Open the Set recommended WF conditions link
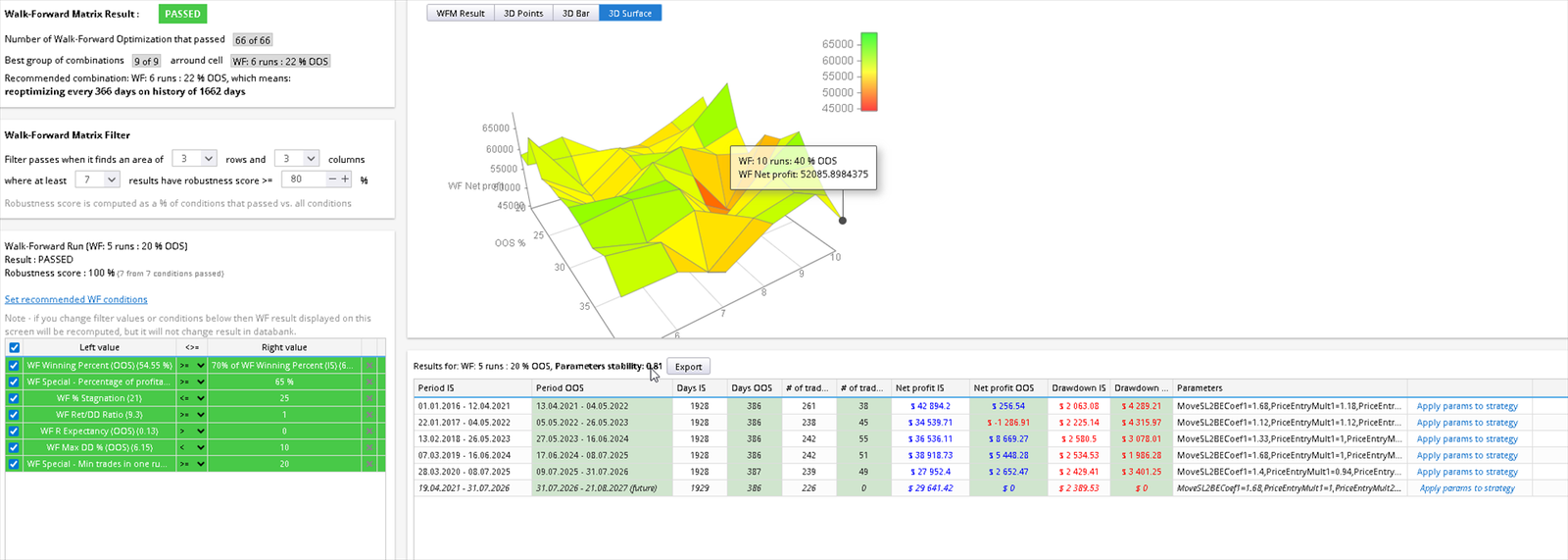The width and height of the screenshot is (1568, 560). tap(76, 299)
